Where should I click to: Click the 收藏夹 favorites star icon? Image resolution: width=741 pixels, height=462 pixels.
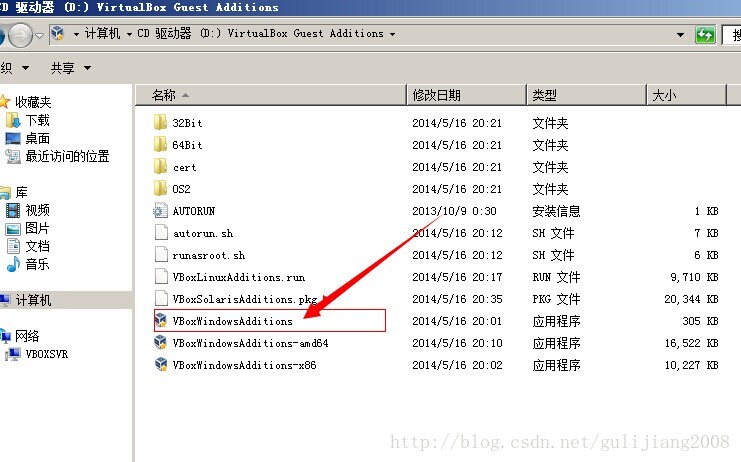coord(5,102)
